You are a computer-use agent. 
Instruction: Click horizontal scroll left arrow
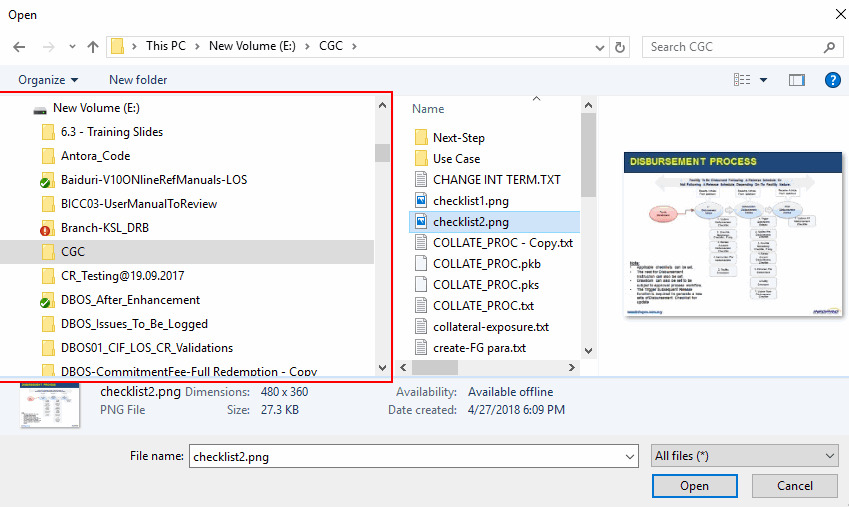[403, 367]
